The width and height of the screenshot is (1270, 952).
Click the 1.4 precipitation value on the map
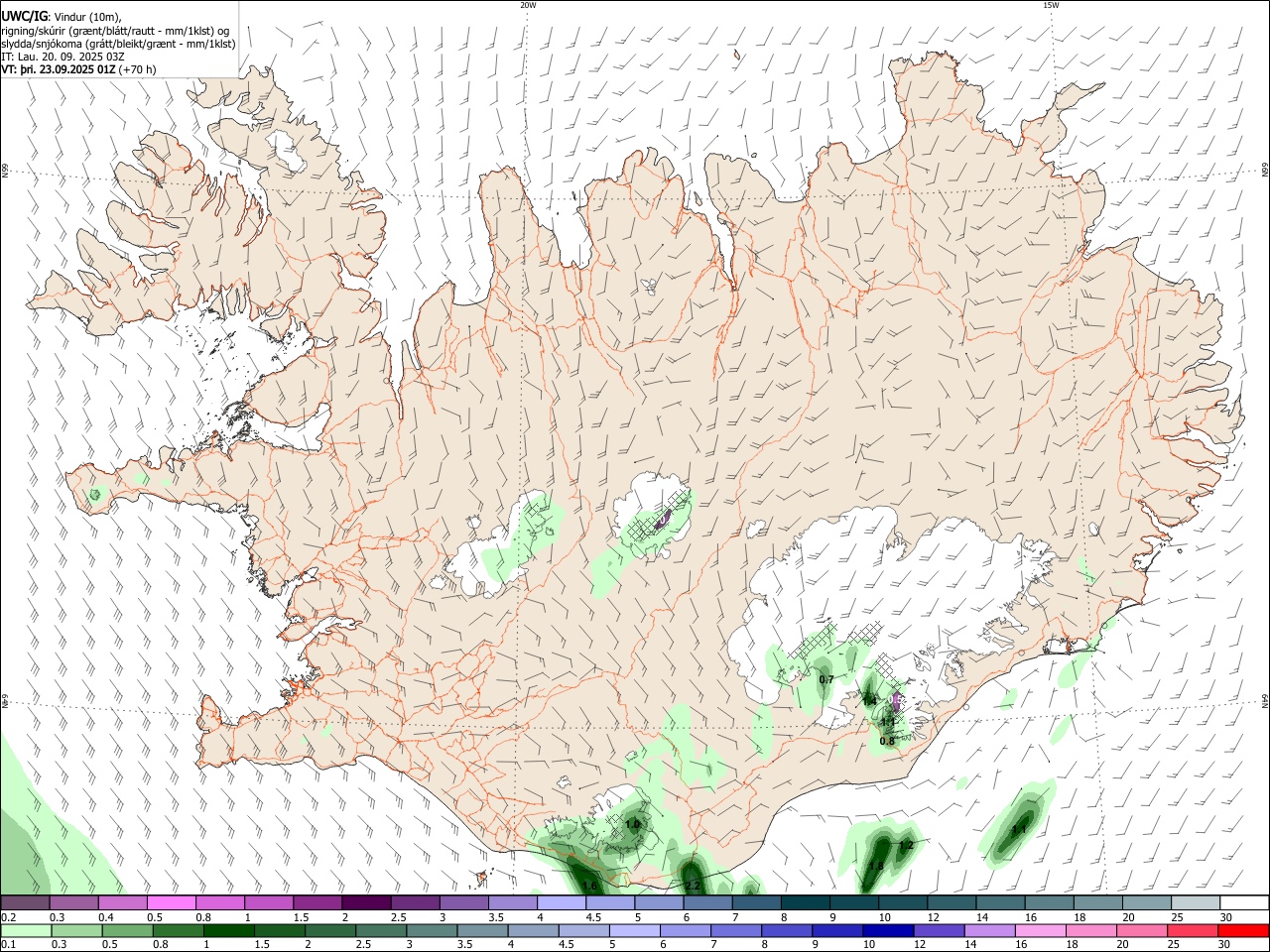[870, 701]
